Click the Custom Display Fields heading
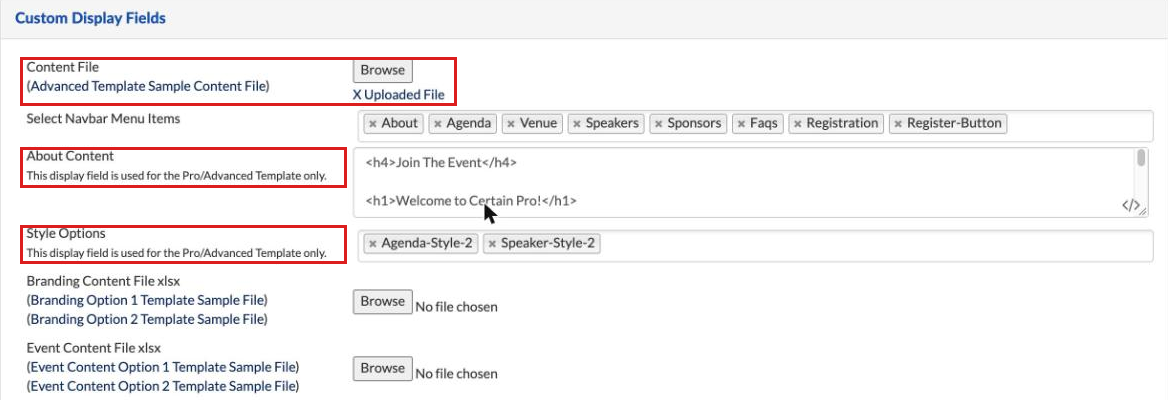Viewport: 1168px width, 400px height. (90, 19)
